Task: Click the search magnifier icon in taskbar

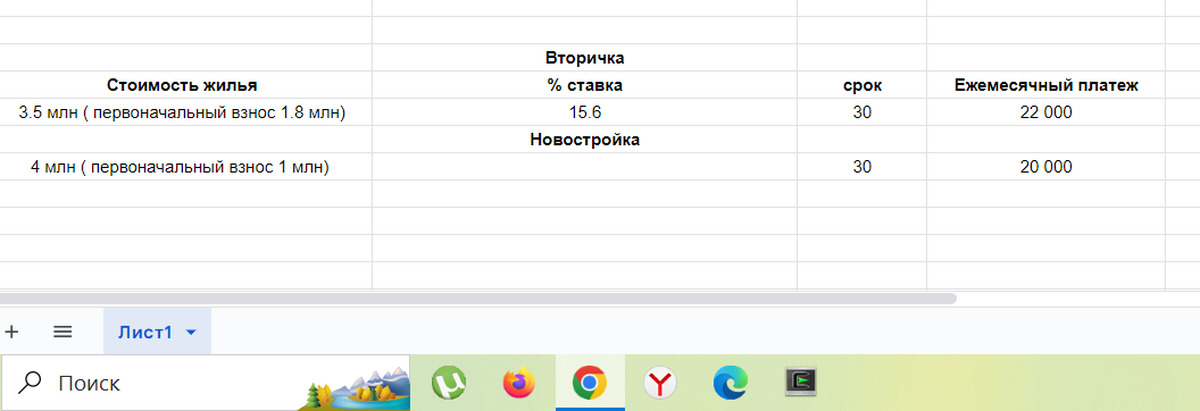Action: coord(31,382)
